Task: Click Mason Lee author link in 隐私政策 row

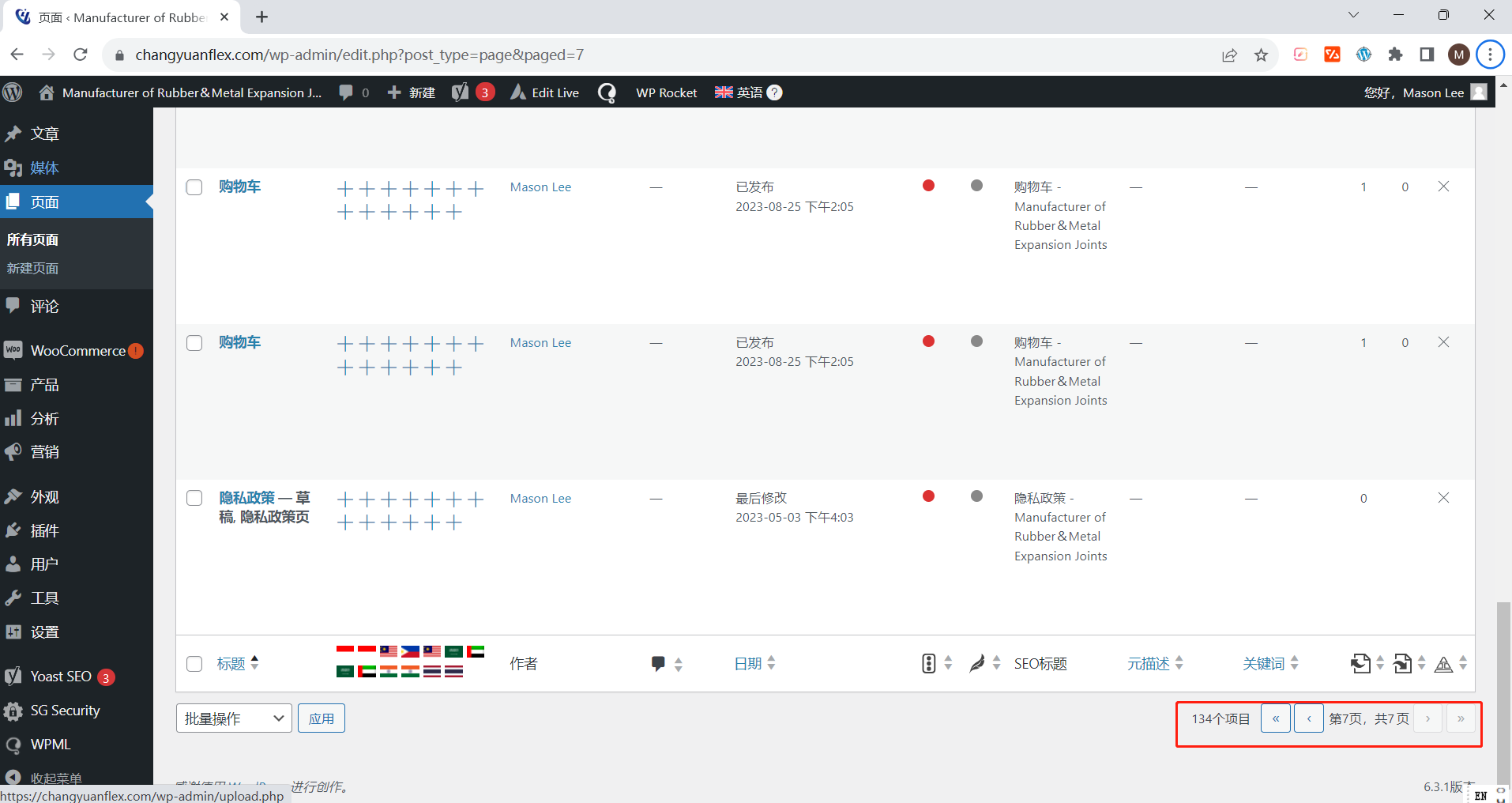Action: [x=540, y=499]
